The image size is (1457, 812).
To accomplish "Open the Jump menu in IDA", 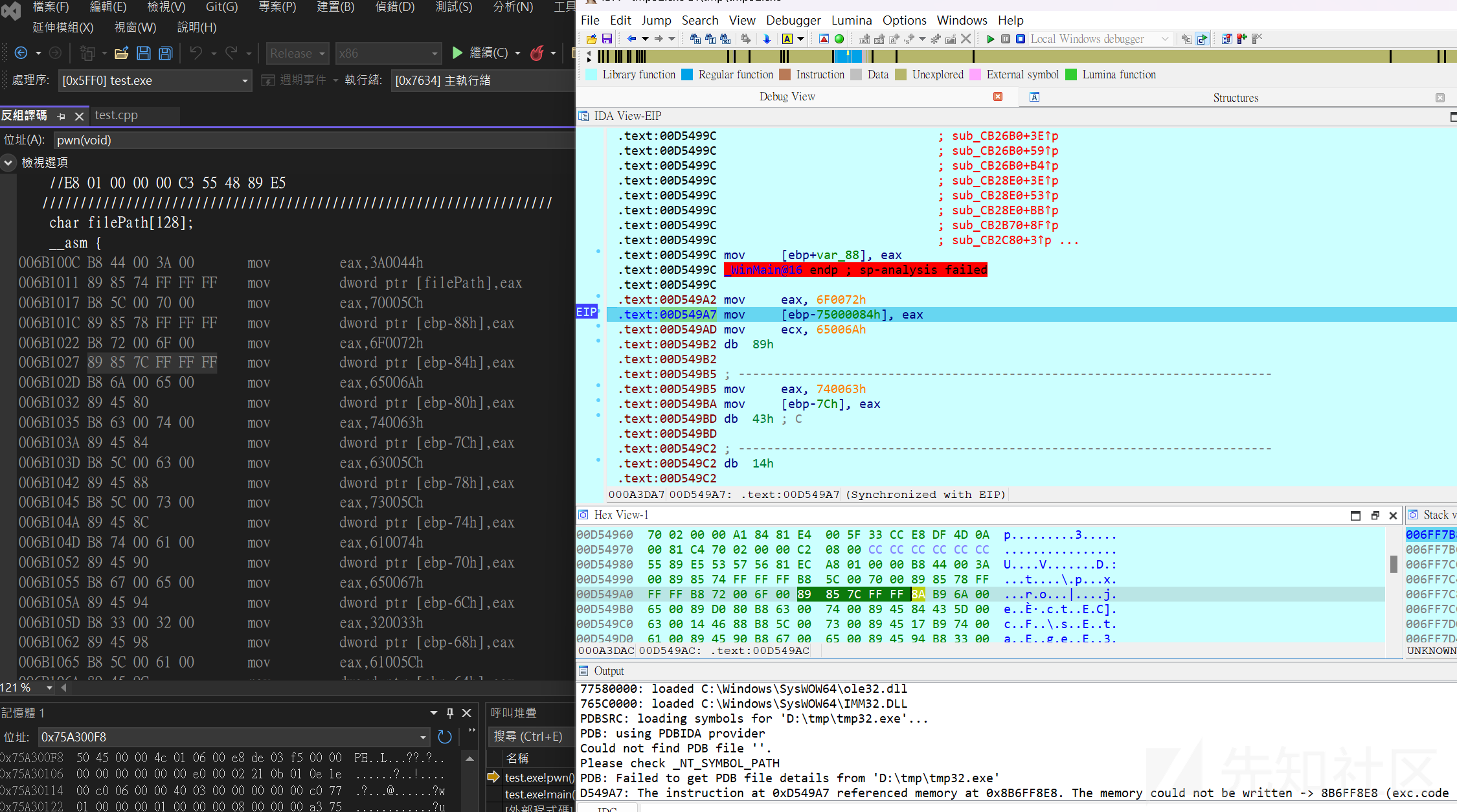I will [x=656, y=20].
